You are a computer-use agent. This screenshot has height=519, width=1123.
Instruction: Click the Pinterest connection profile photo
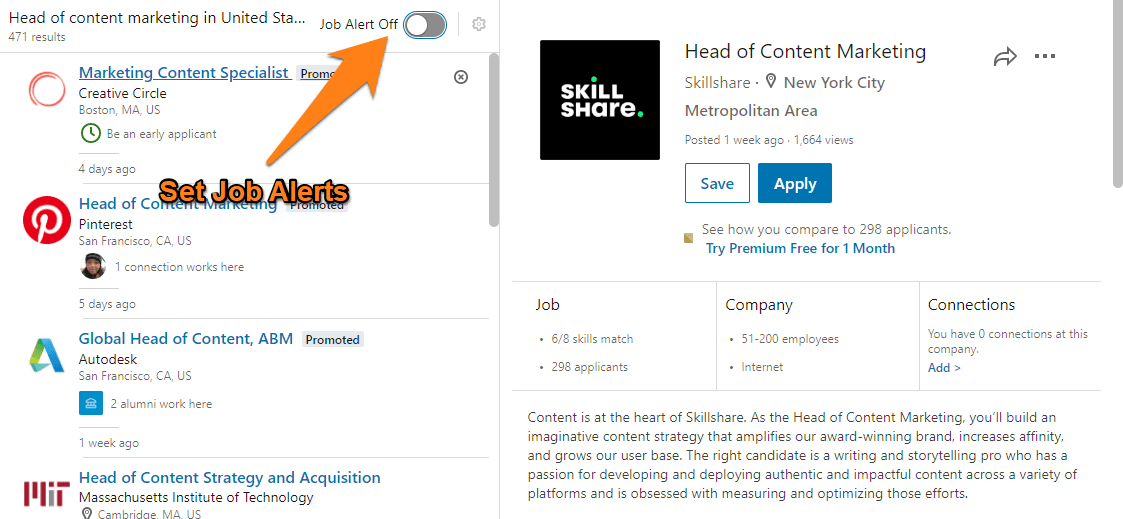coord(92,266)
